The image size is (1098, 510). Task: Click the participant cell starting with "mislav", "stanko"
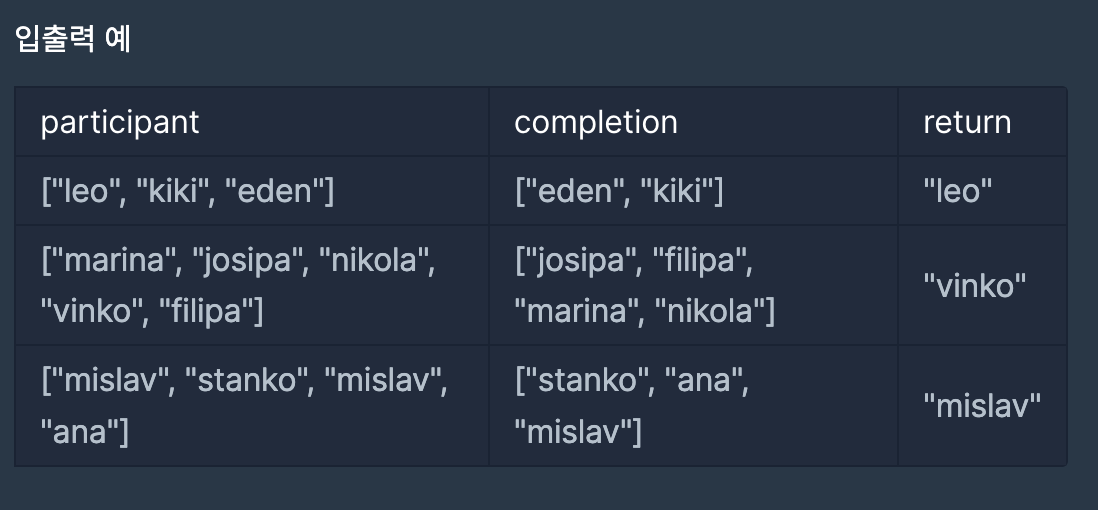point(252,406)
